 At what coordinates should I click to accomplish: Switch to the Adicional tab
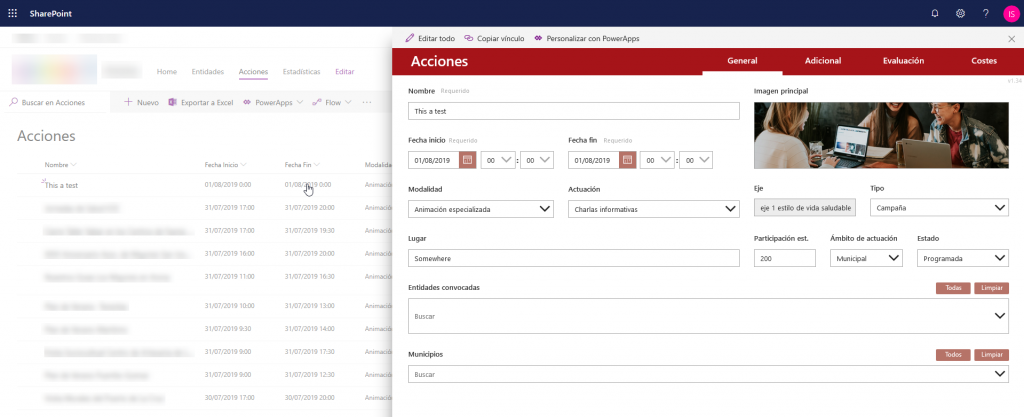(822, 62)
